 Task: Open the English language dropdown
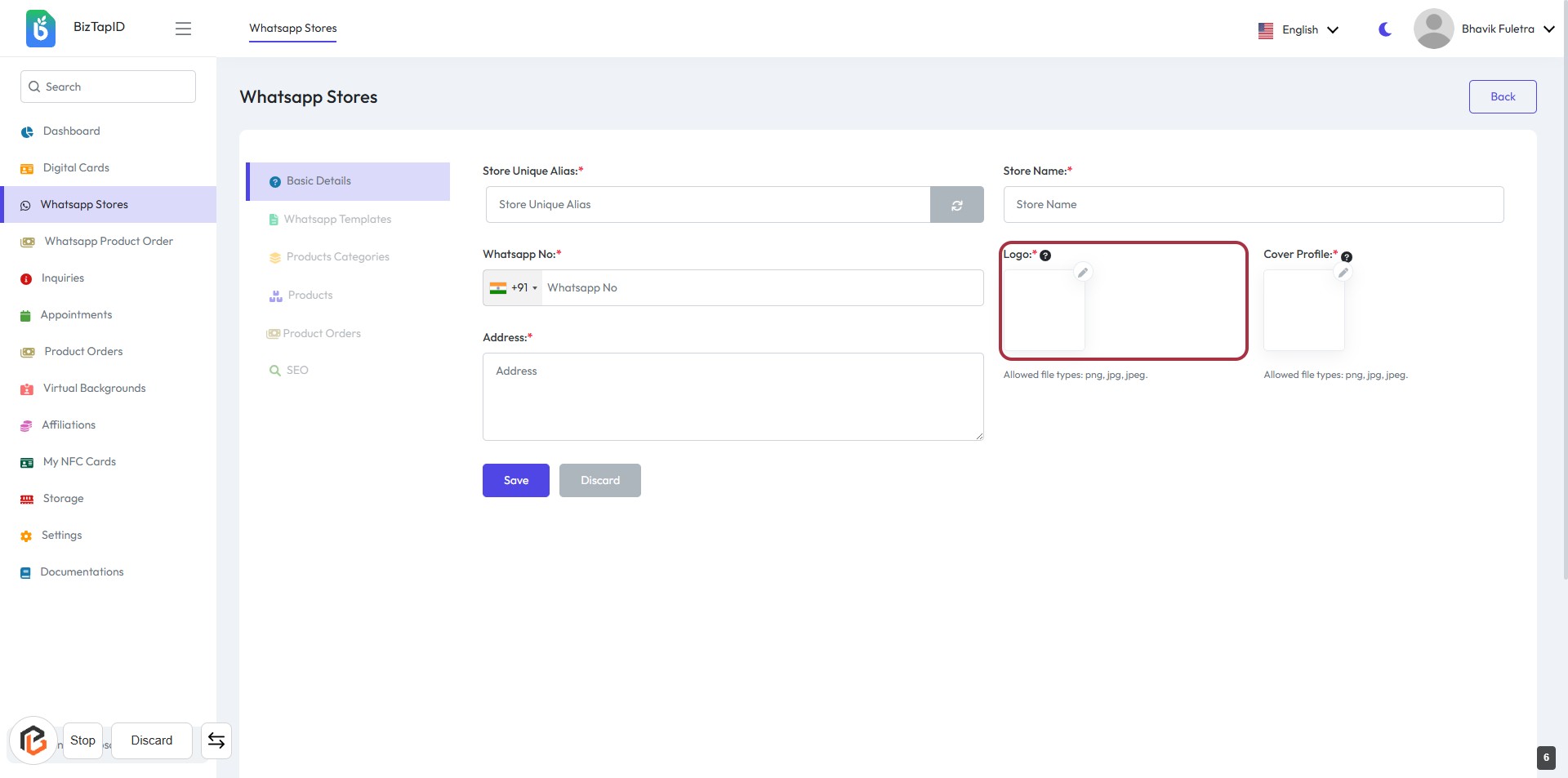(1298, 29)
